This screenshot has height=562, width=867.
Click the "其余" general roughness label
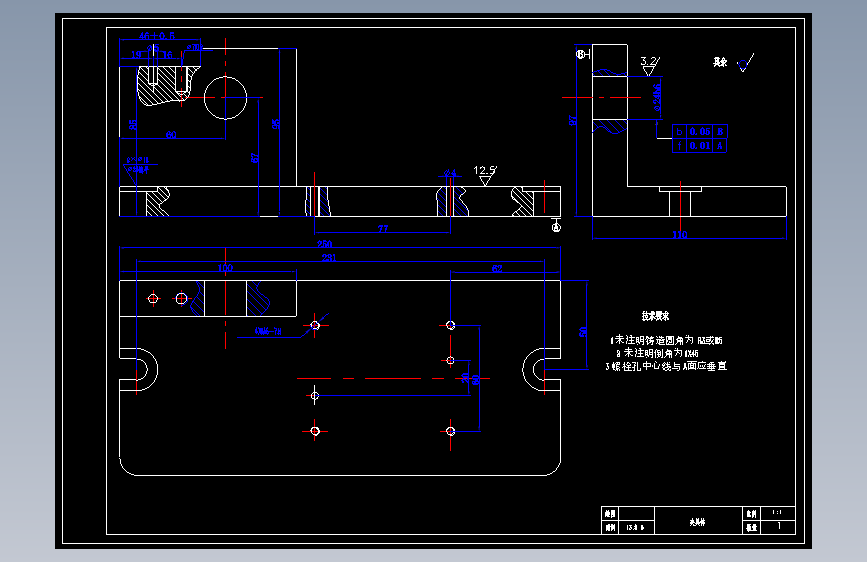click(x=720, y=63)
